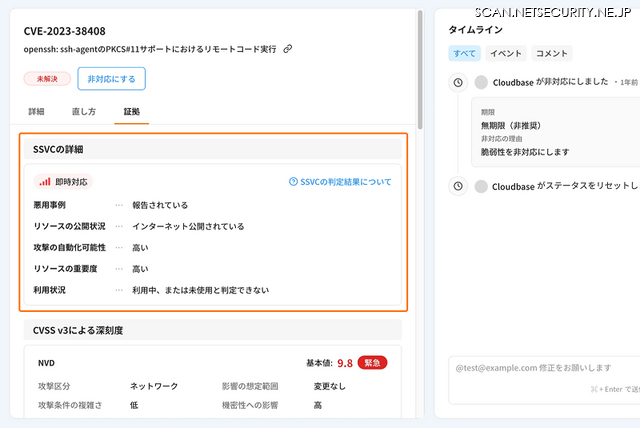Click the 未解決 status badge
Viewport: 640px width, 428px height.
[x=47, y=78]
